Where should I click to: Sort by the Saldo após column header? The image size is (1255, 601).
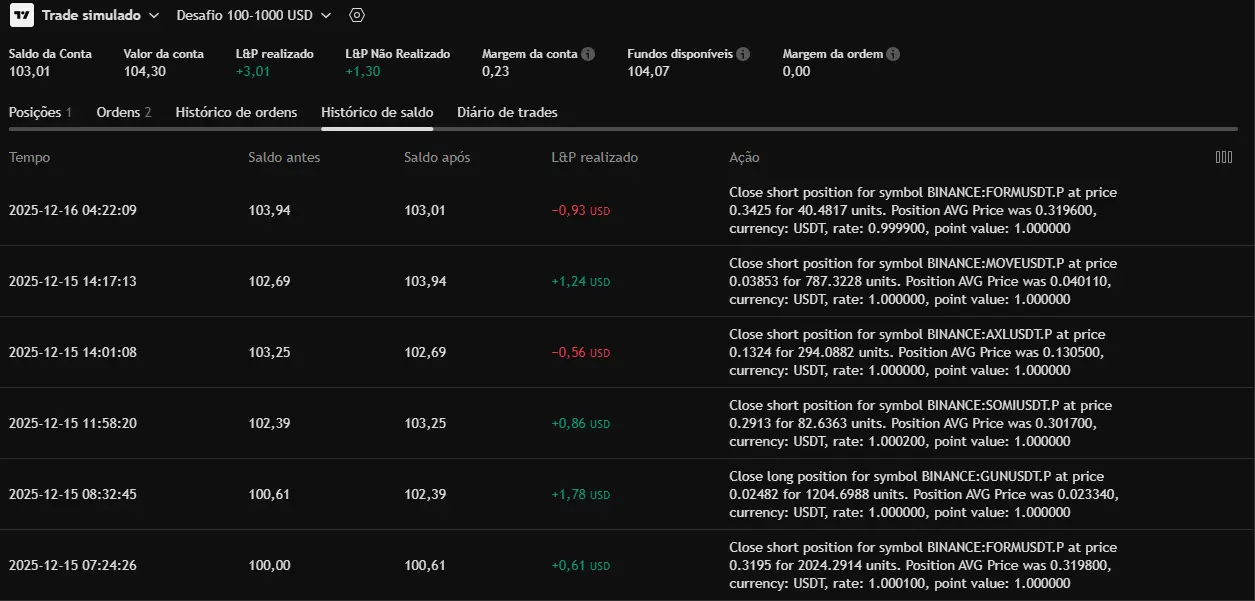point(437,157)
